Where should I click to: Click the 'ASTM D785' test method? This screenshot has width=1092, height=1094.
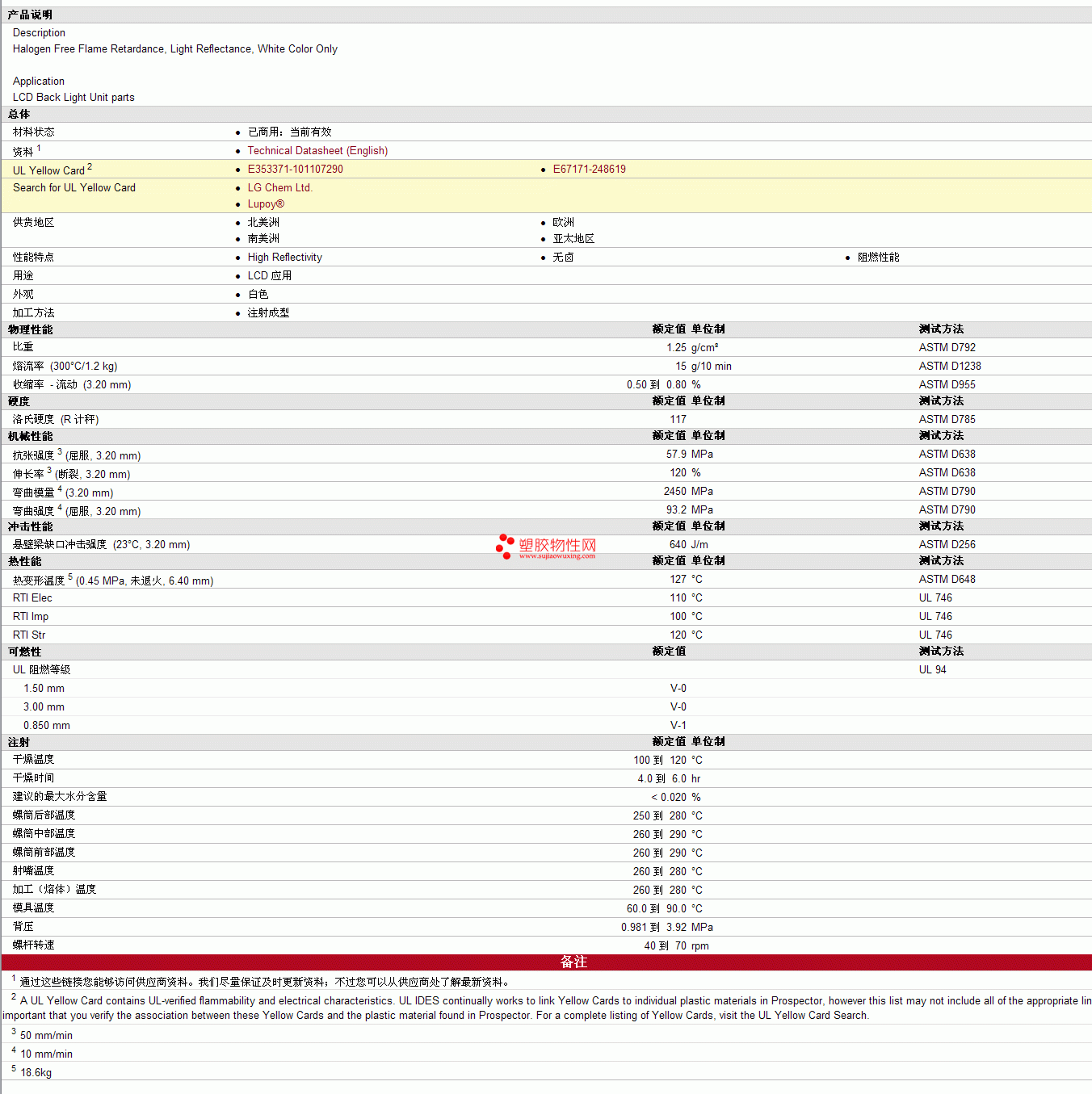[x=947, y=419]
